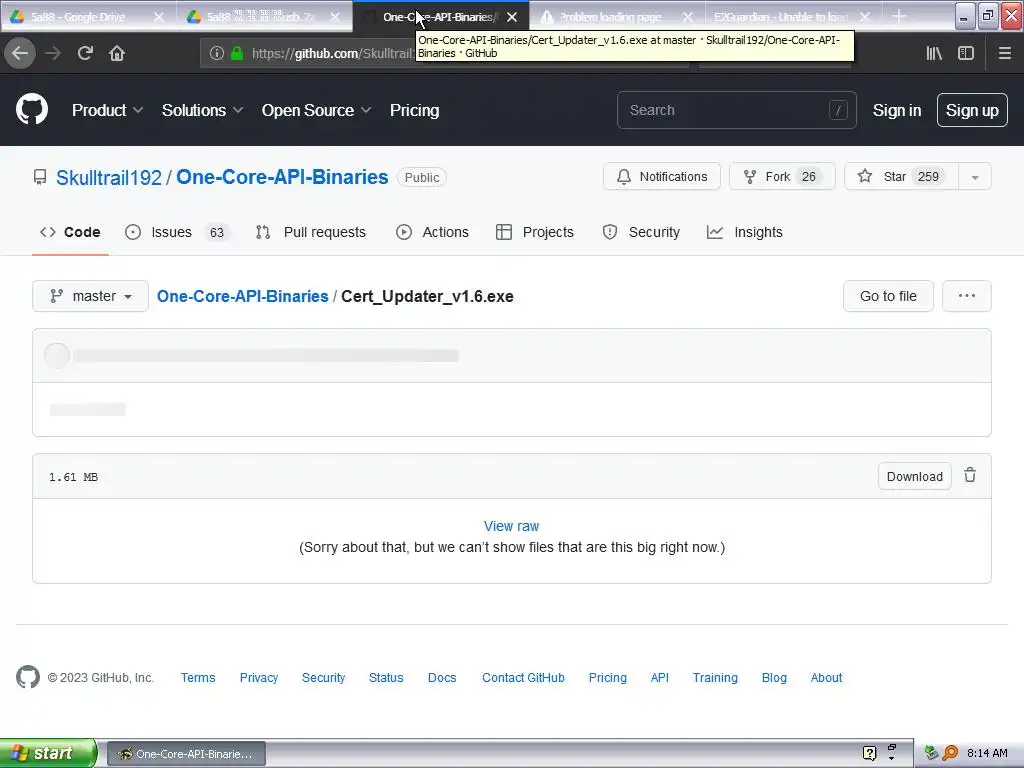
Task: Open the Pricing footer link
Action: tap(607, 677)
